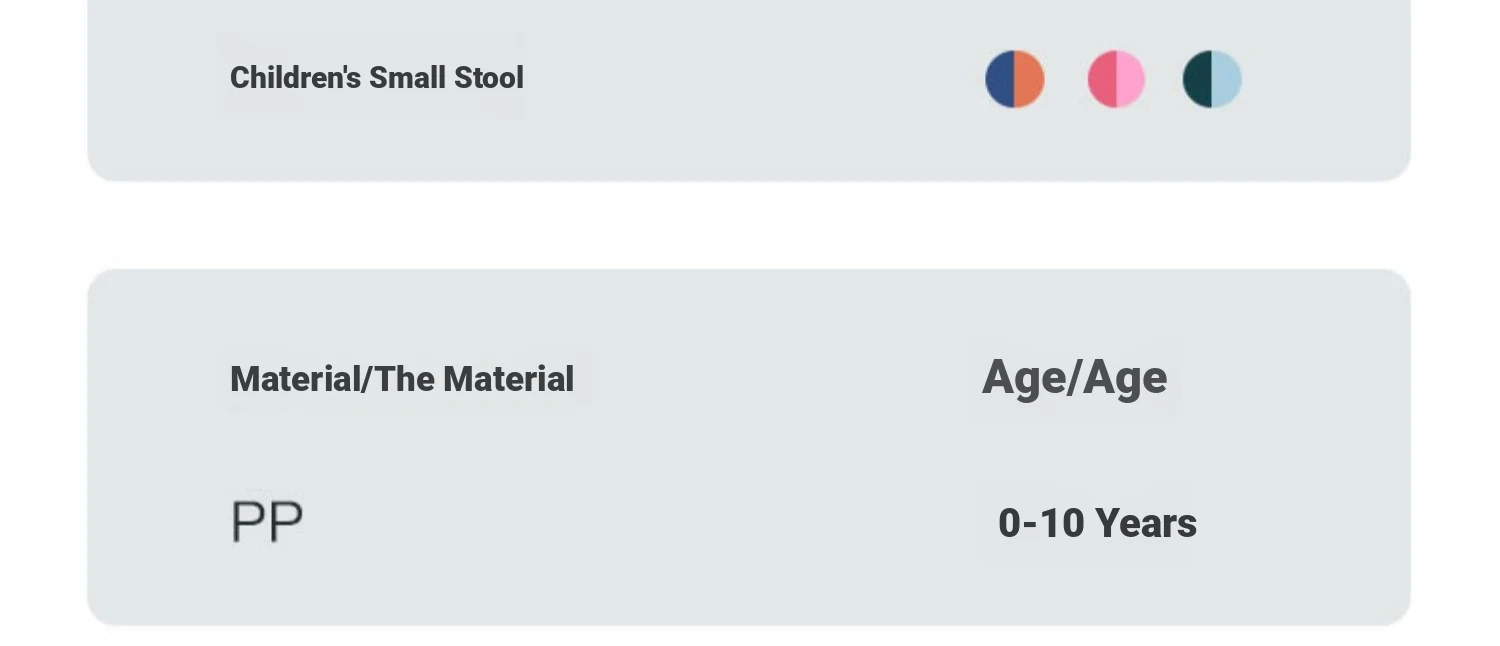The width and height of the screenshot is (1500, 646).
Task: Select the Material/The Material heading
Action: (401, 379)
